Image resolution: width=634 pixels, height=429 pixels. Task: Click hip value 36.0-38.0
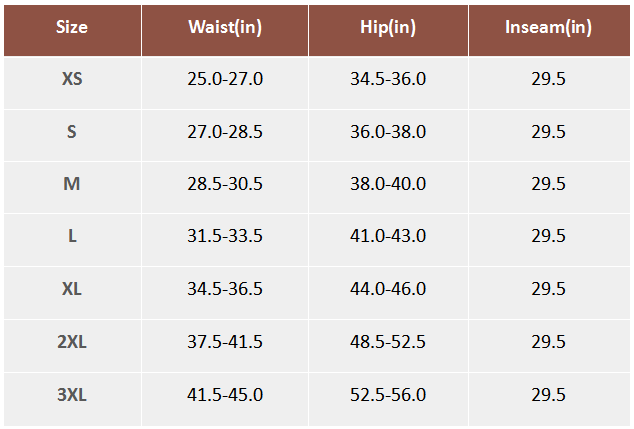(388, 131)
